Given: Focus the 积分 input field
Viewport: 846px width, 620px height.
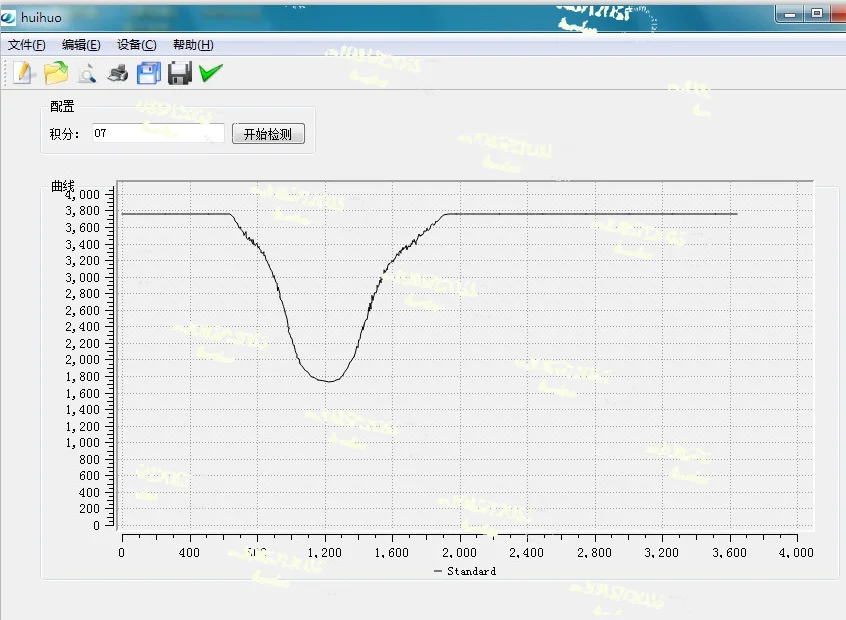Looking at the screenshot, I should coord(158,133).
